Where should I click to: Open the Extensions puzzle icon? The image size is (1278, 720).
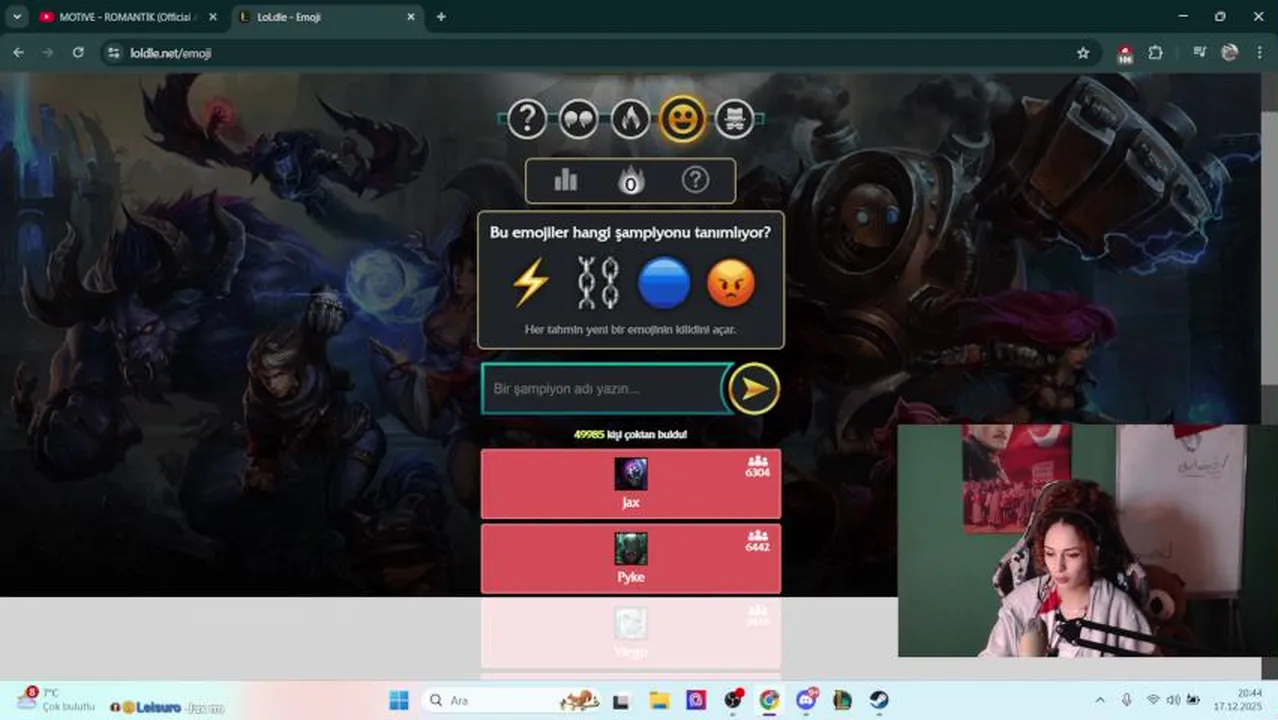click(x=1156, y=53)
